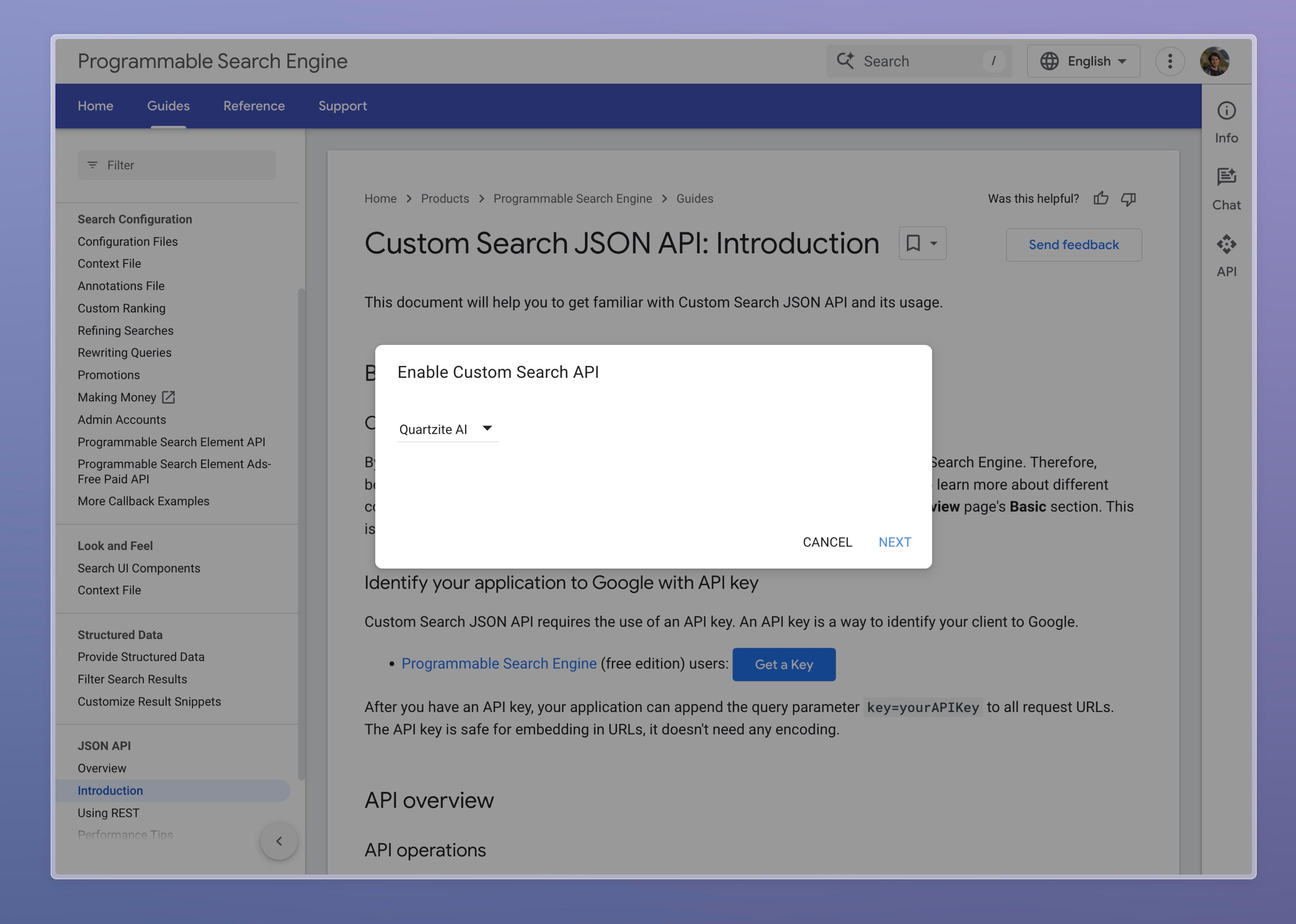
Task: Open Context File under Look and Feel
Action: point(109,590)
